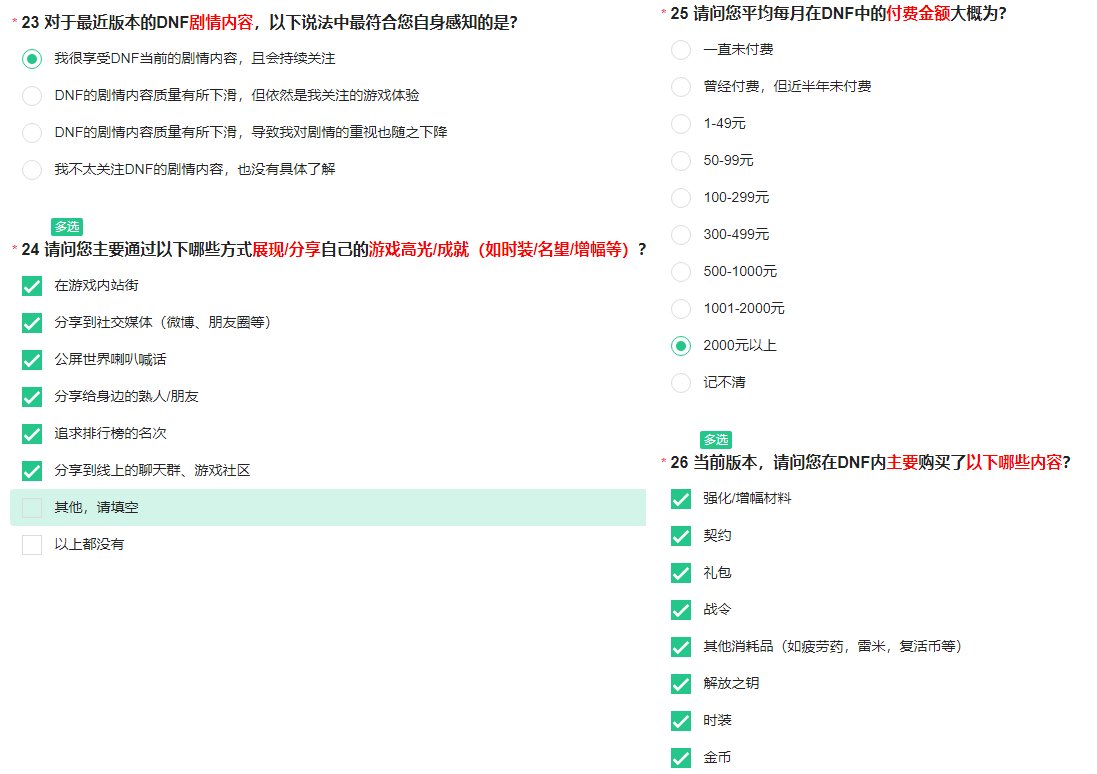Toggle '分享到社交媒体（微博、朋友圈等）' checkbox

pos(31,323)
